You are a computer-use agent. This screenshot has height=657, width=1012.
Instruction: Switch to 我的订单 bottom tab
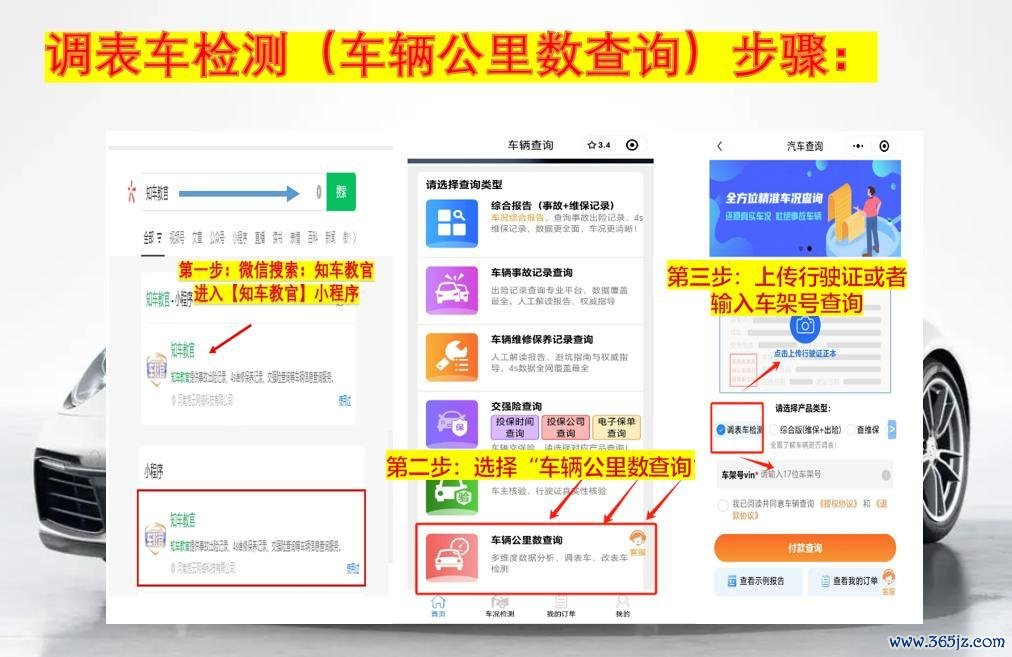coord(561,606)
